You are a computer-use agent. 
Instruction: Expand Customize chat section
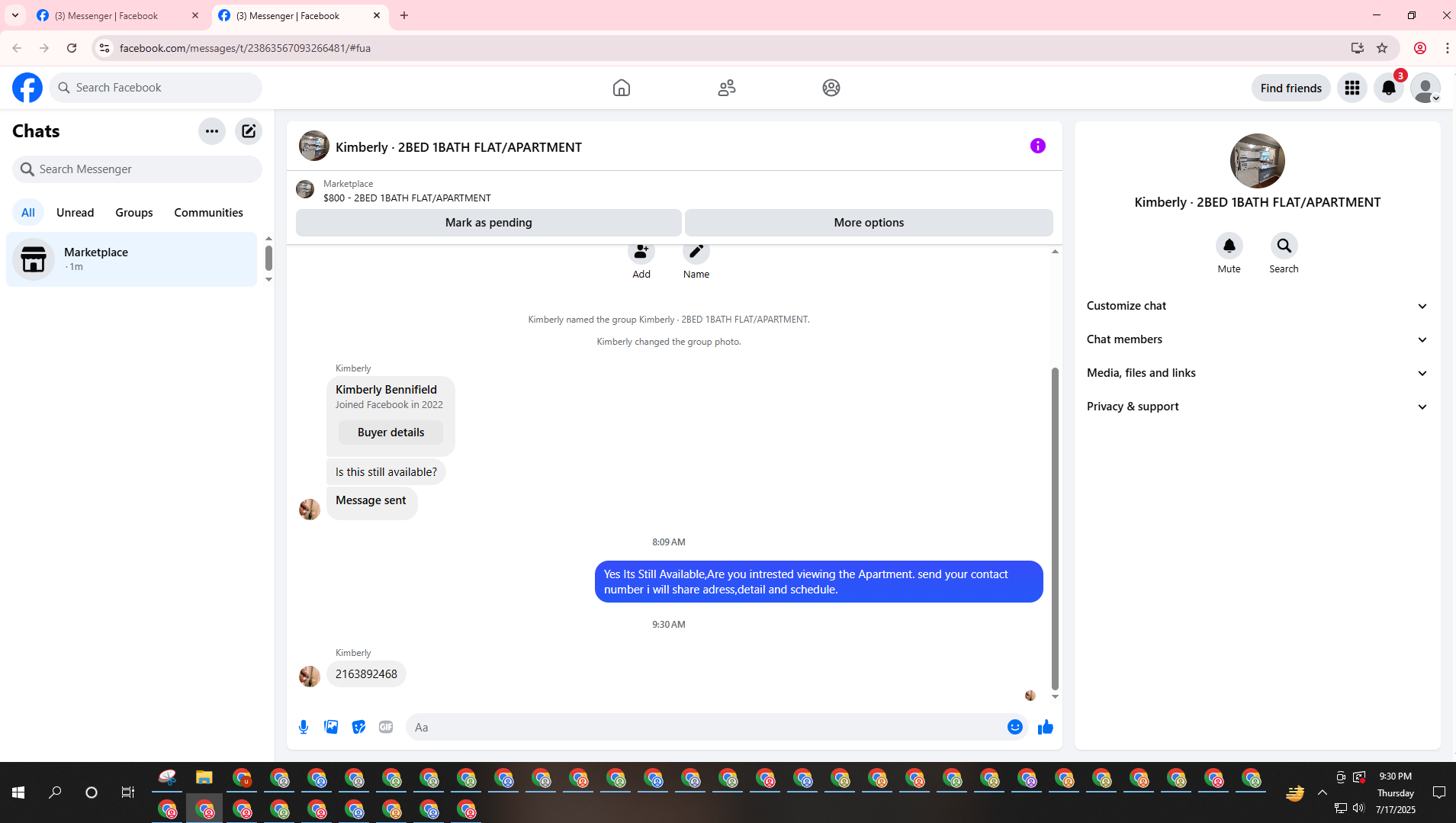[1257, 306]
